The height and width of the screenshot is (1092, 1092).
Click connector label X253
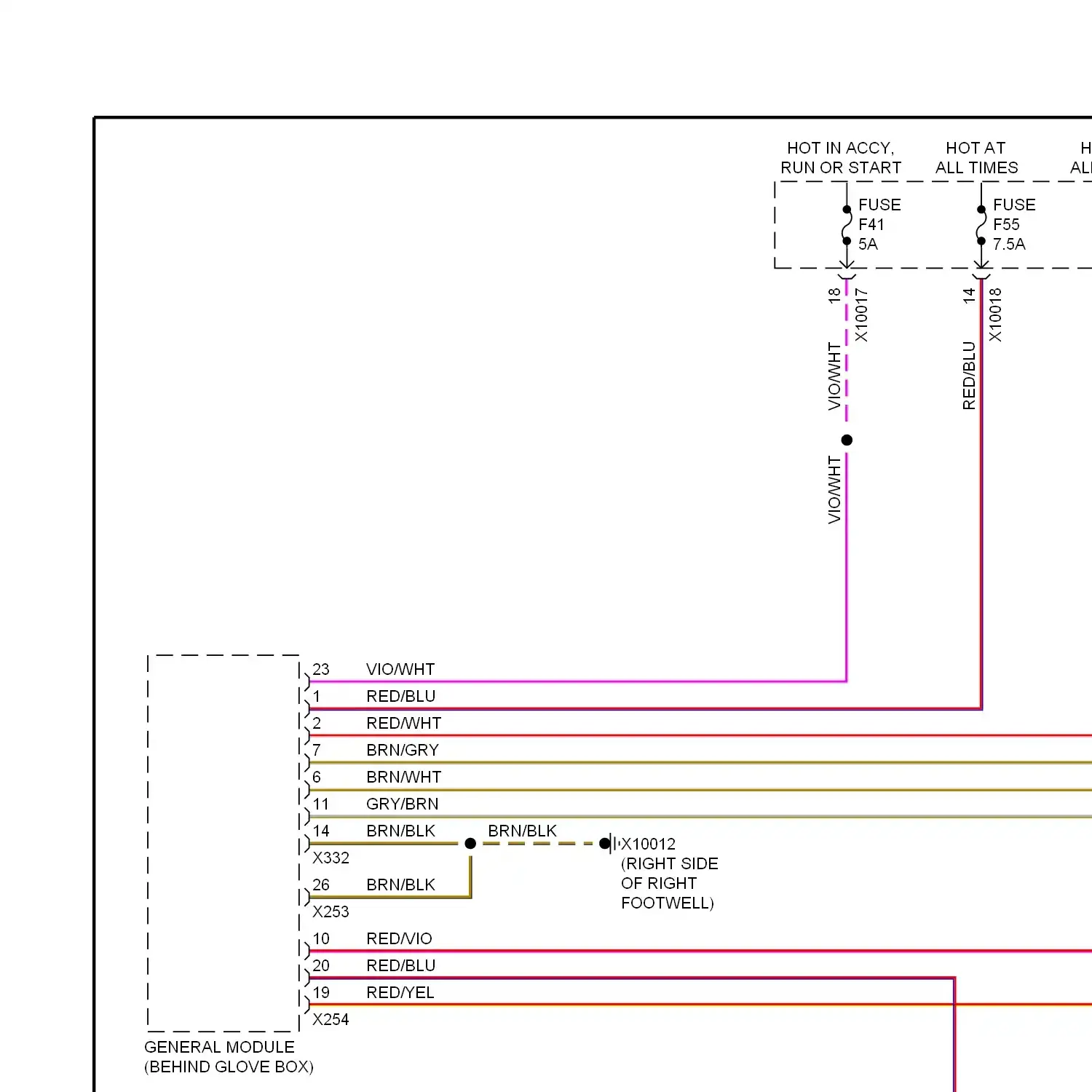pos(331,911)
